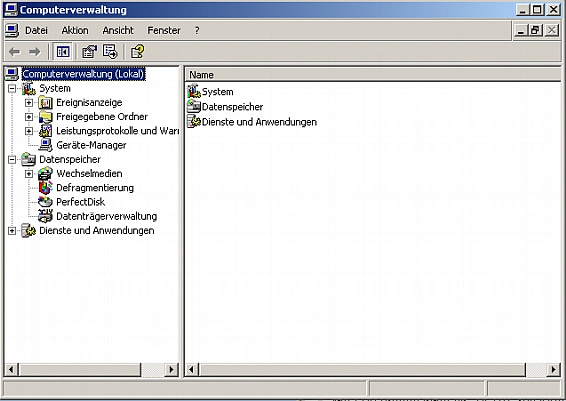The image size is (566, 401).
Task: Select PerfectDisk label in tree
Action: pos(80,202)
